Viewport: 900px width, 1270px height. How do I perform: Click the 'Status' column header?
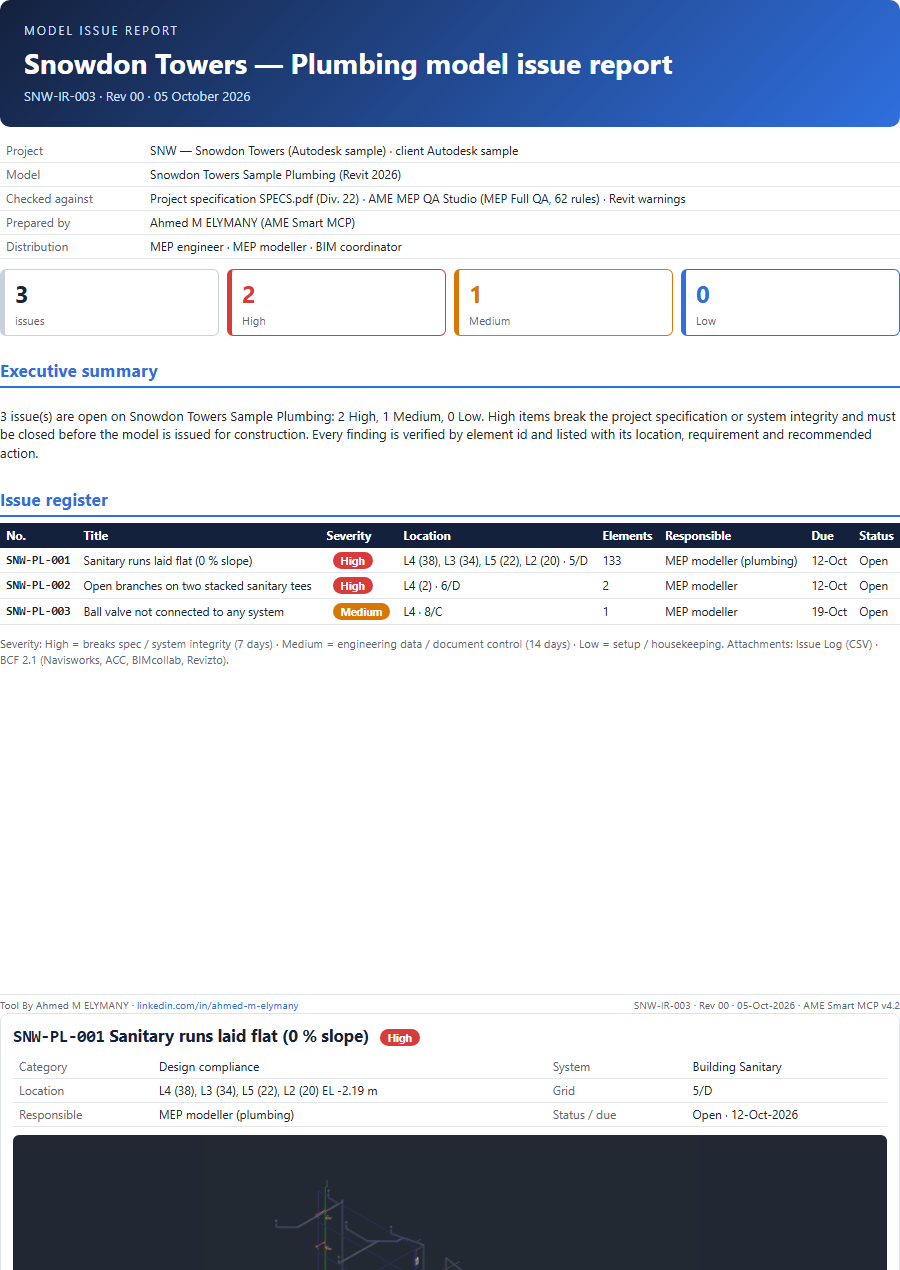876,536
